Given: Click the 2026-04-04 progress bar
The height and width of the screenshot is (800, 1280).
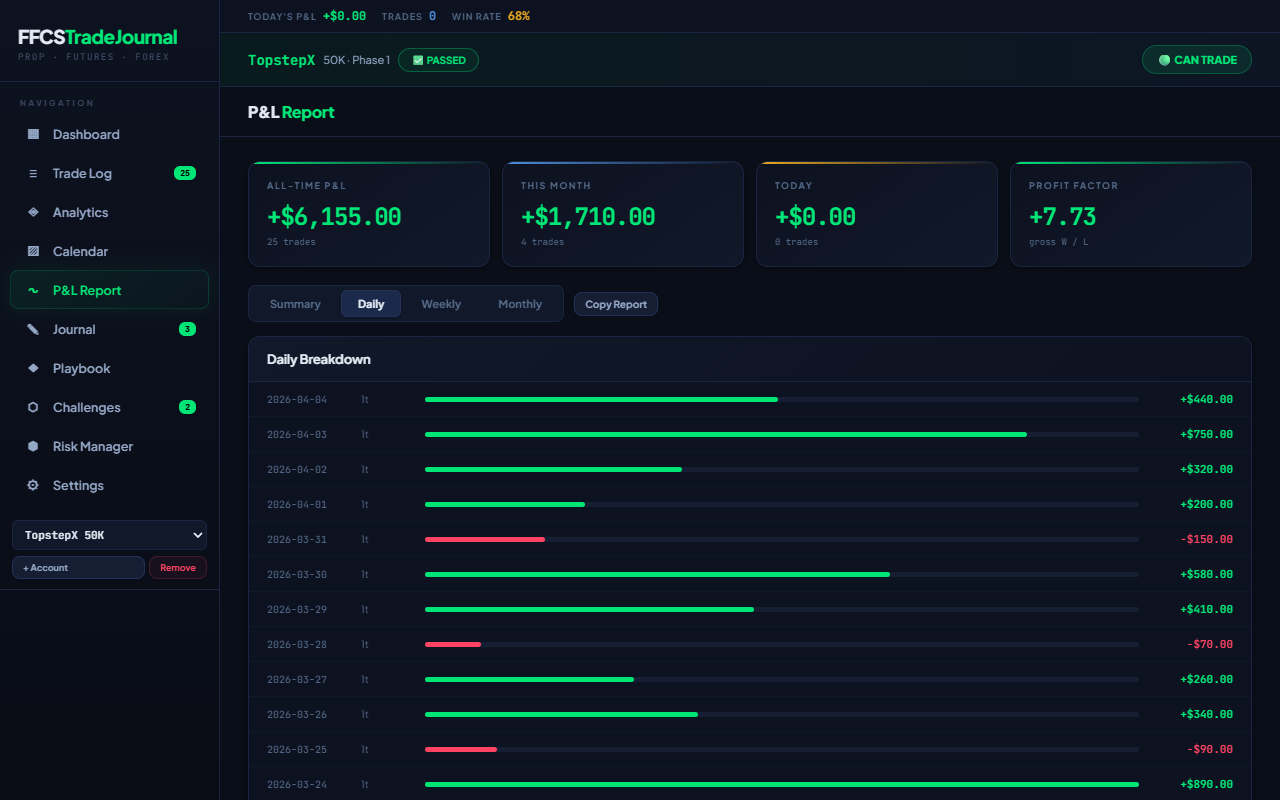Looking at the screenshot, I should tap(782, 399).
